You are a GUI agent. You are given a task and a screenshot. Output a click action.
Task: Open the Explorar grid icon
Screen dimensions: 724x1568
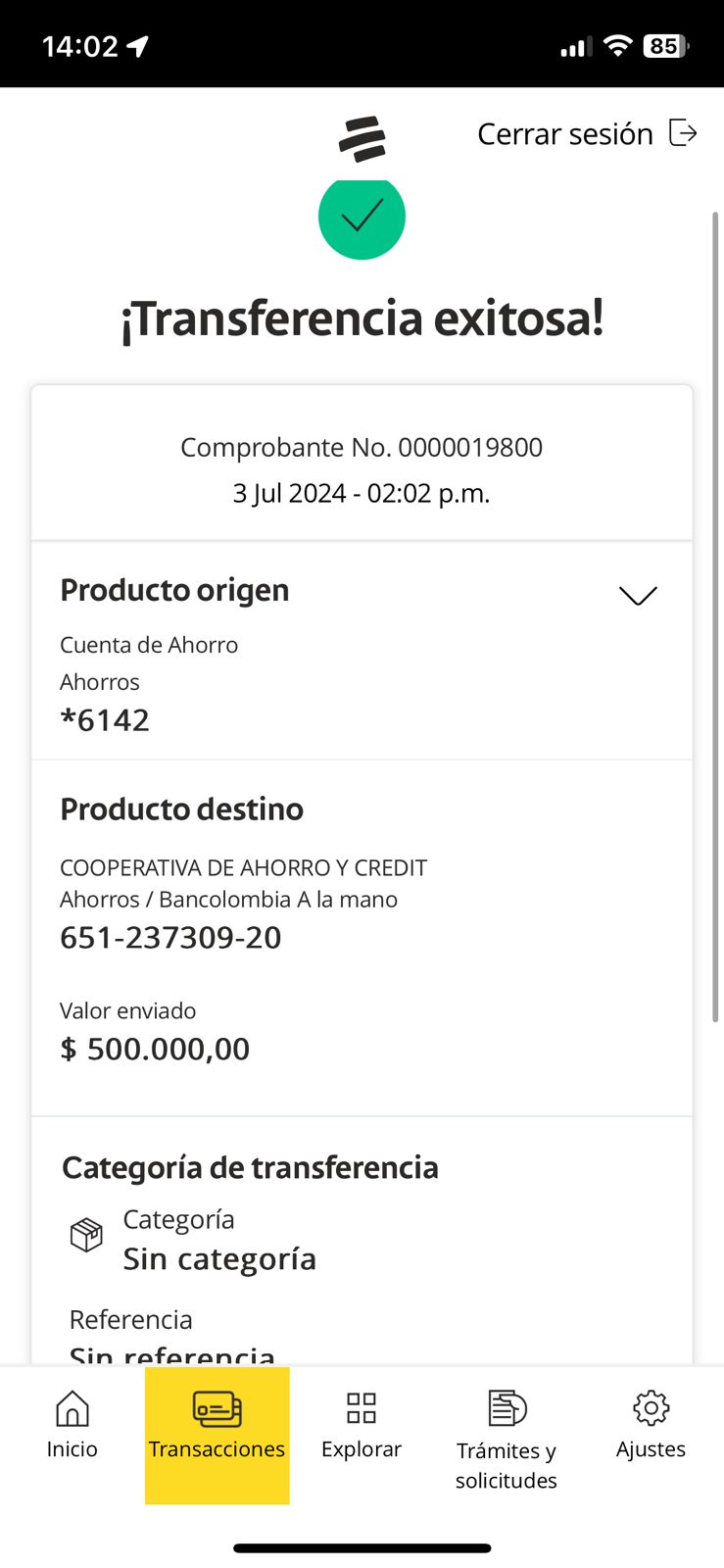pyautogui.click(x=362, y=1408)
